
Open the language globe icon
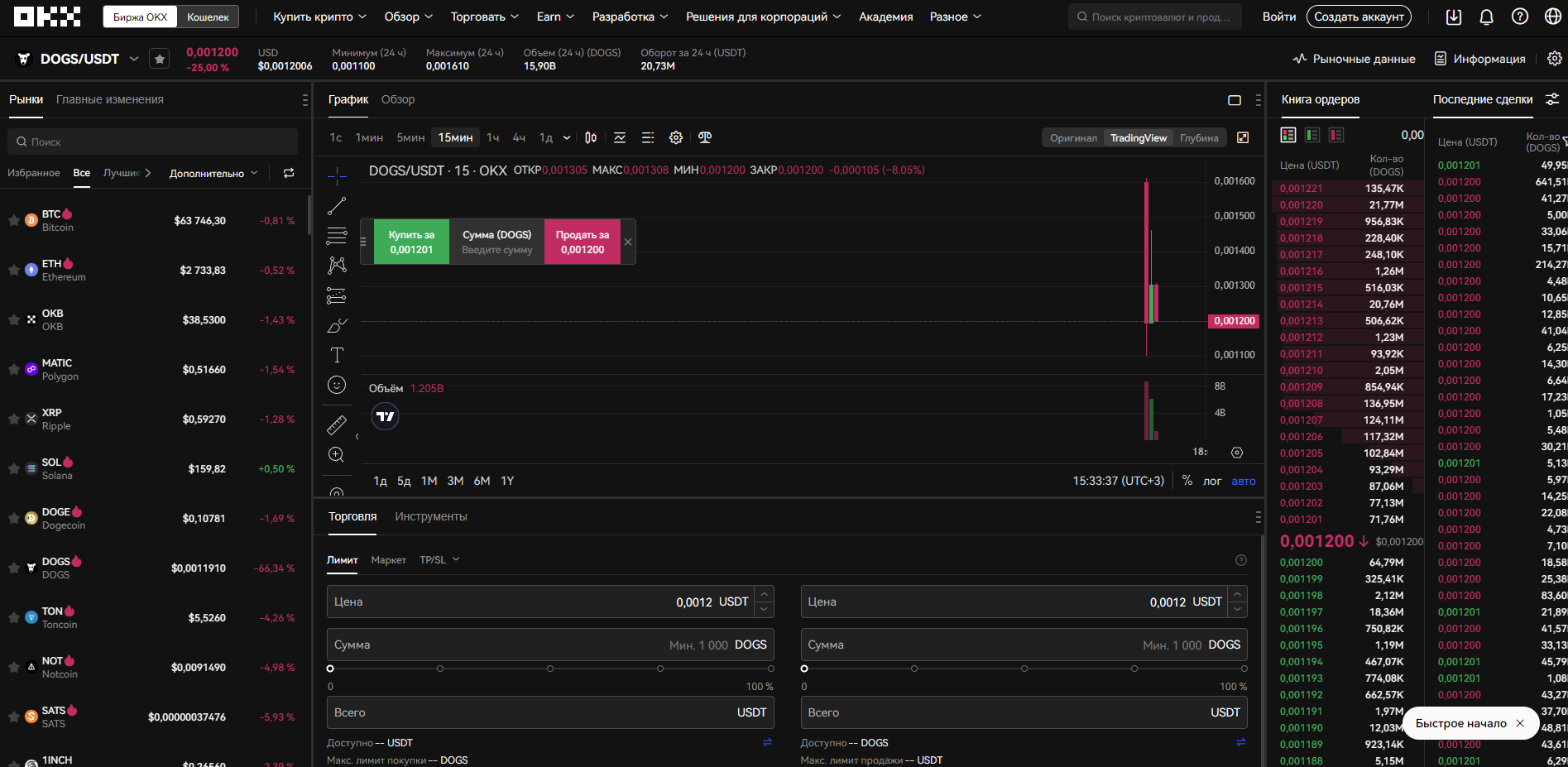pos(1552,17)
